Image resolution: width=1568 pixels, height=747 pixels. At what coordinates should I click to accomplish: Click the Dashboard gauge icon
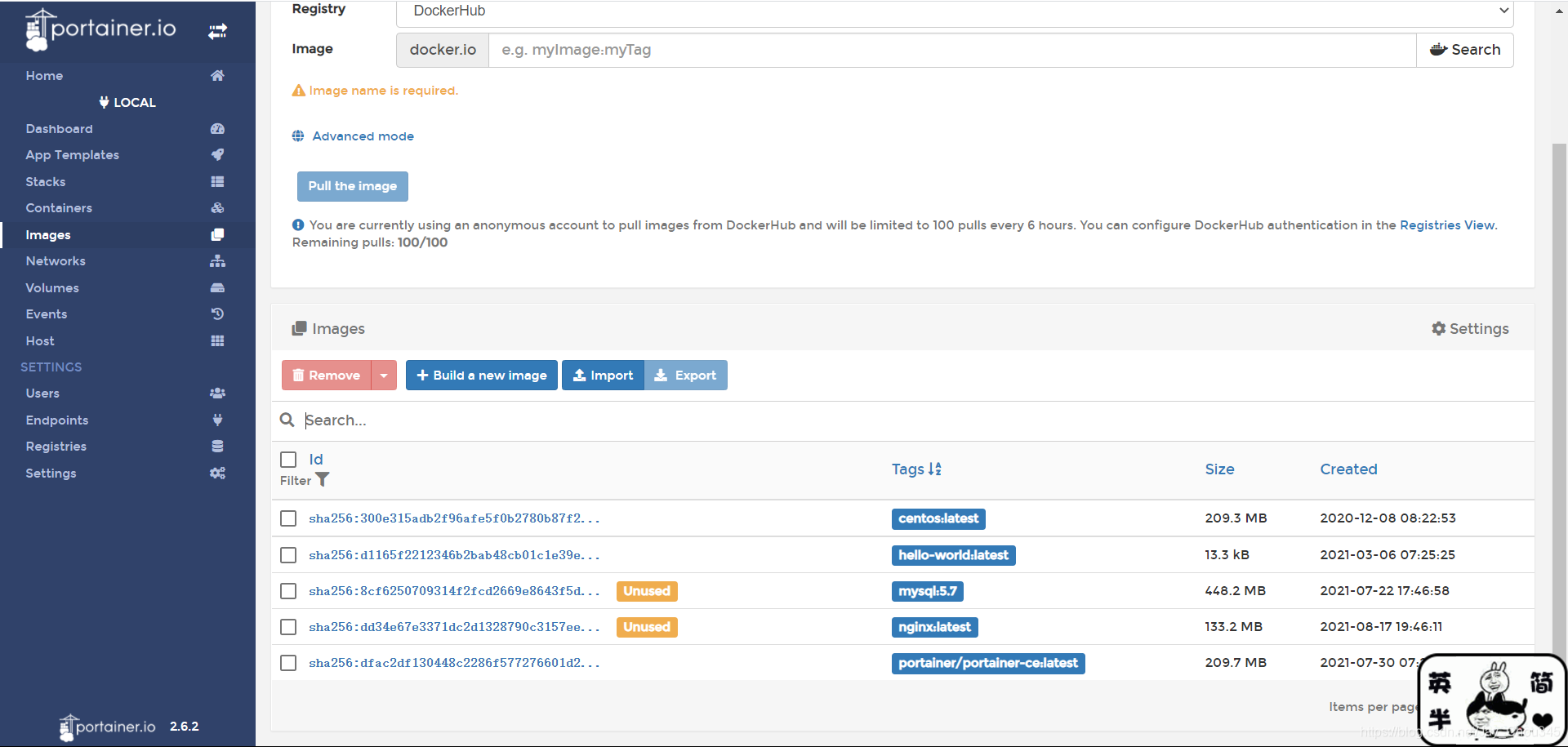(217, 129)
